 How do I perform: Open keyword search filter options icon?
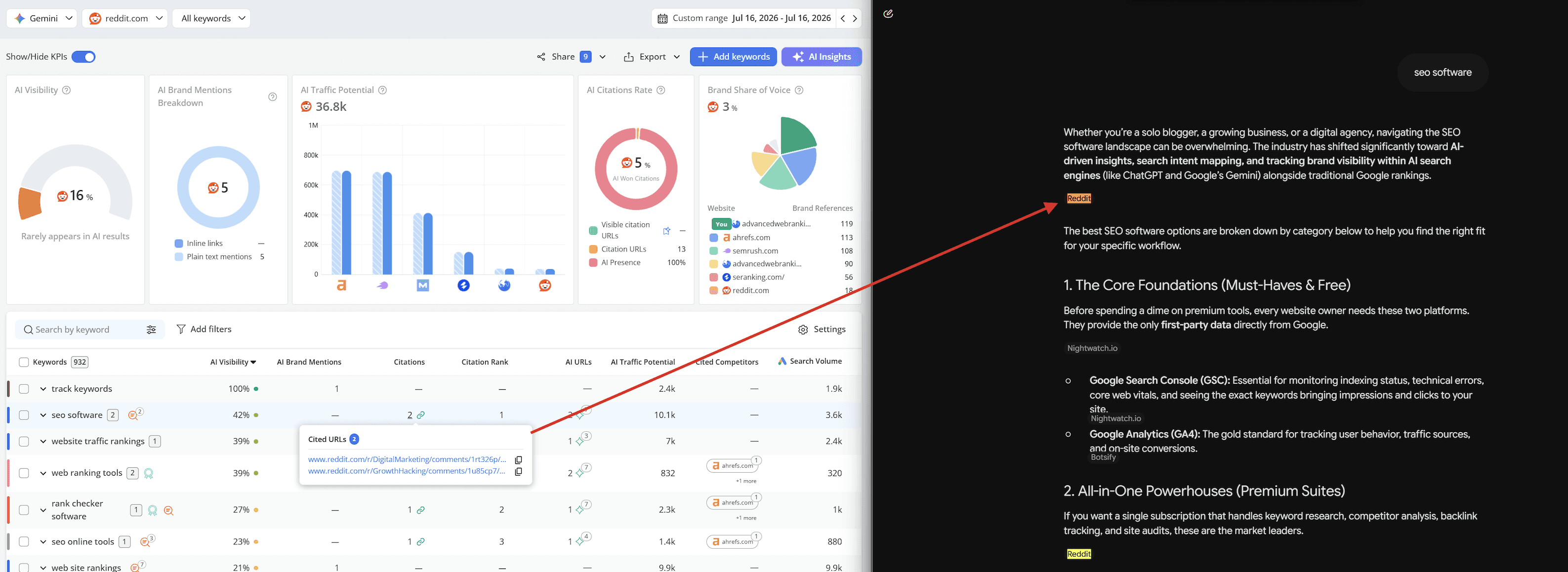tap(152, 330)
